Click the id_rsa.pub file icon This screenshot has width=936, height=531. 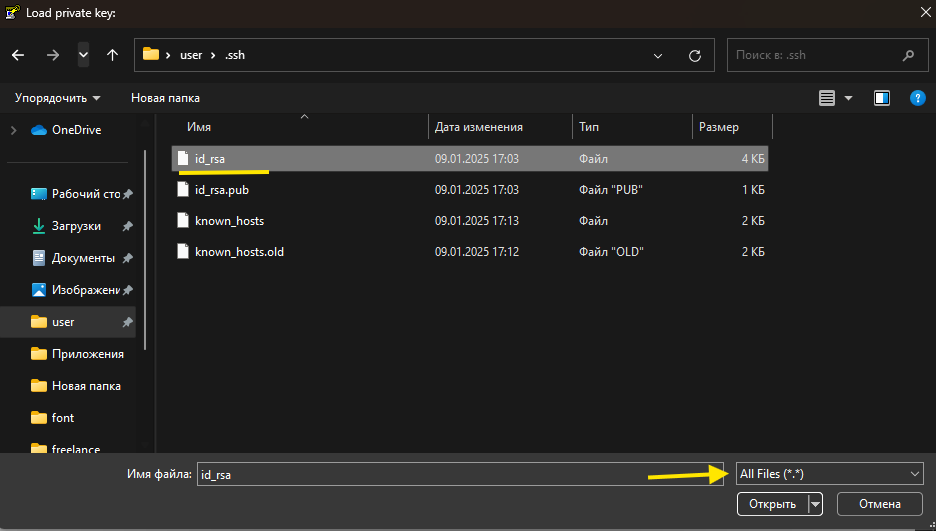pos(183,190)
